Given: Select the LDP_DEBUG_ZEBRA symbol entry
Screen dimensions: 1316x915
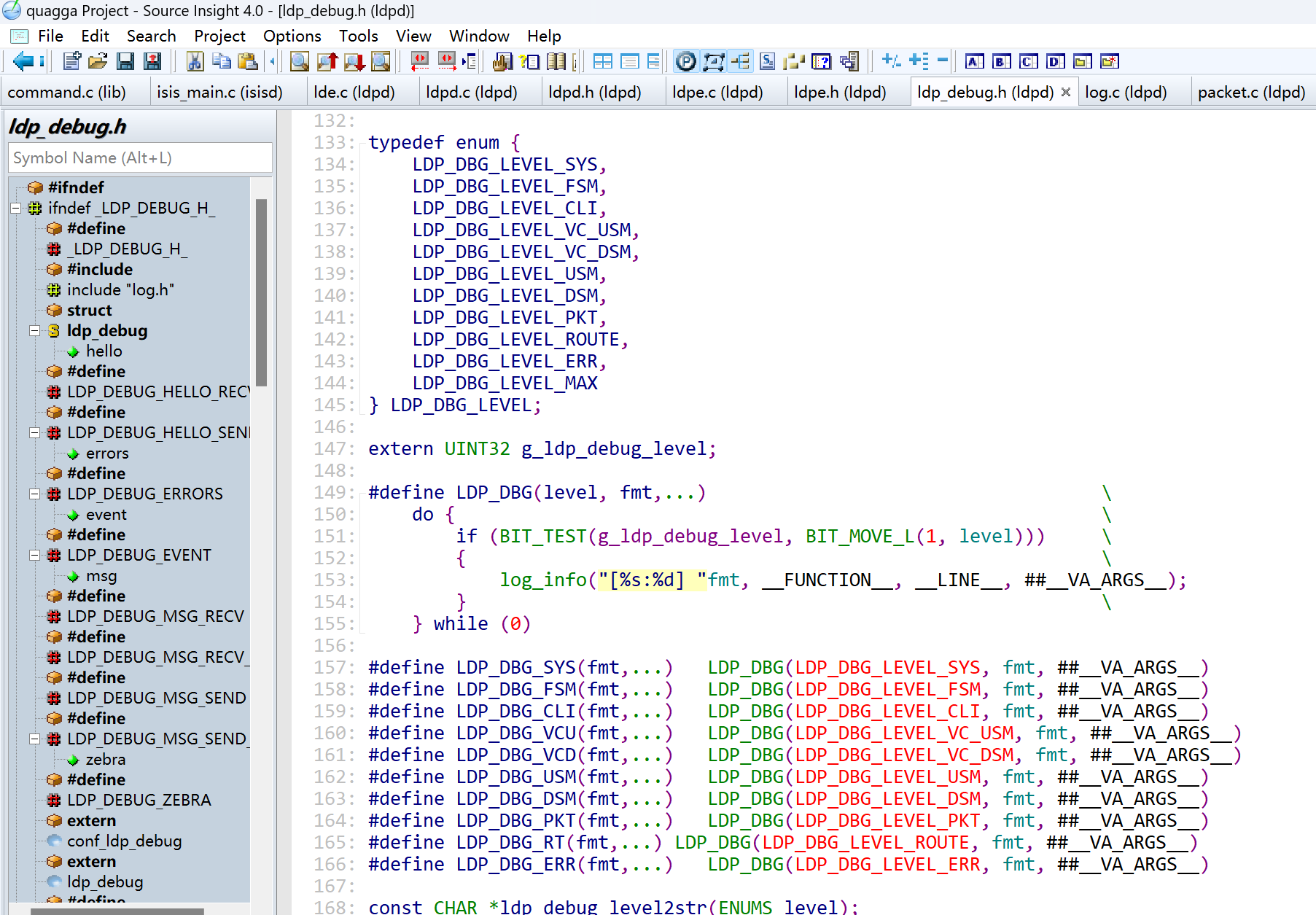Looking at the screenshot, I should click(x=139, y=801).
